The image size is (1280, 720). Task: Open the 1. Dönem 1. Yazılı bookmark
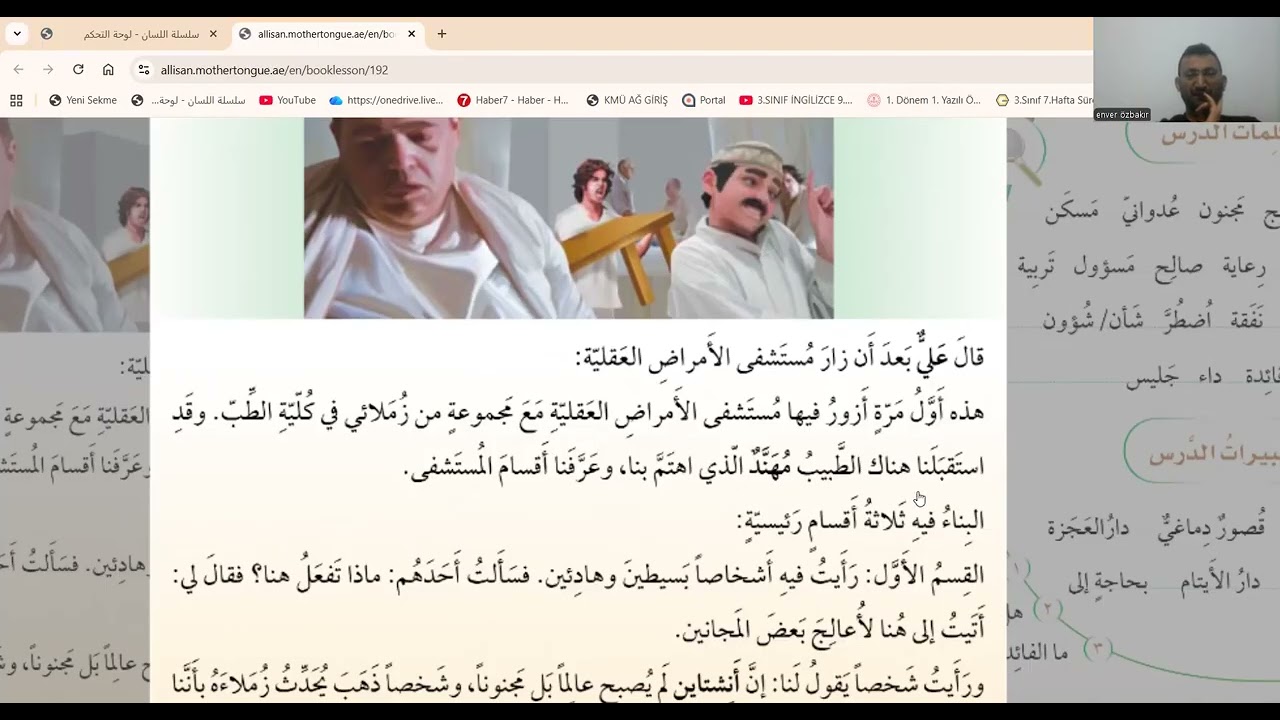[925, 100]
